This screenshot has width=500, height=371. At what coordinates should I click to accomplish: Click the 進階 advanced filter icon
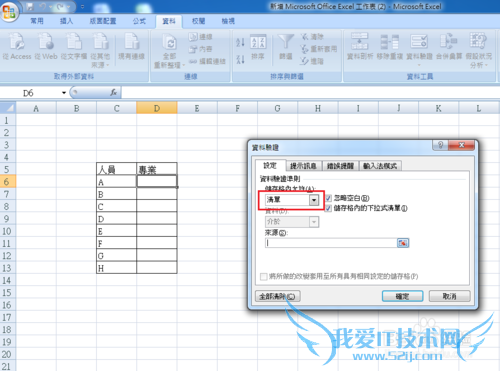305,61
